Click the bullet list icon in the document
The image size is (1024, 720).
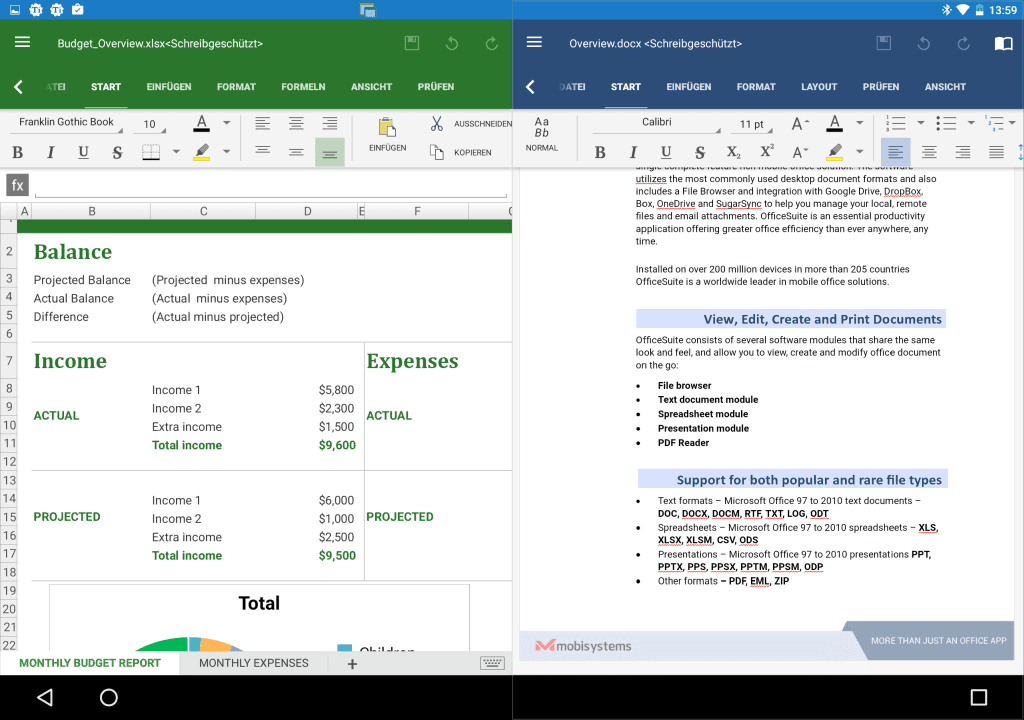[x=946, y=123]
